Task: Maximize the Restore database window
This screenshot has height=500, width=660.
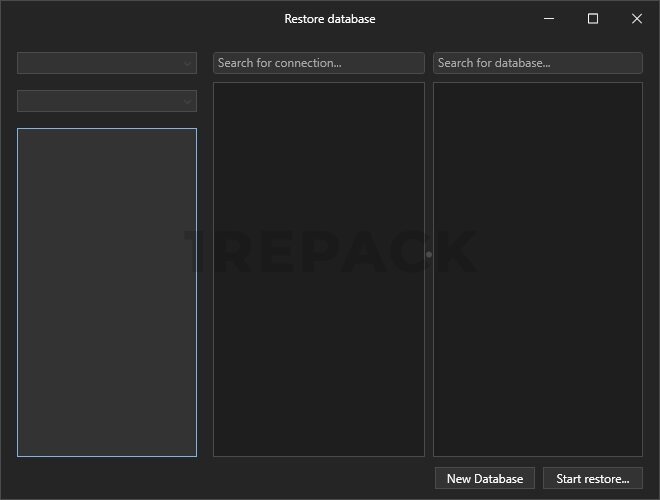Action: (593, 19)
